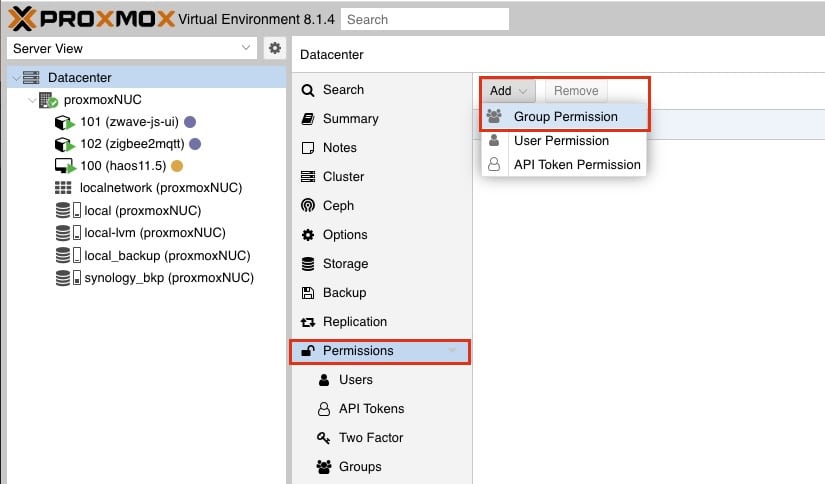This screenshot has width=825, height=484.
Task: Collapse the proxmoxNUC node
Action: 32,100
